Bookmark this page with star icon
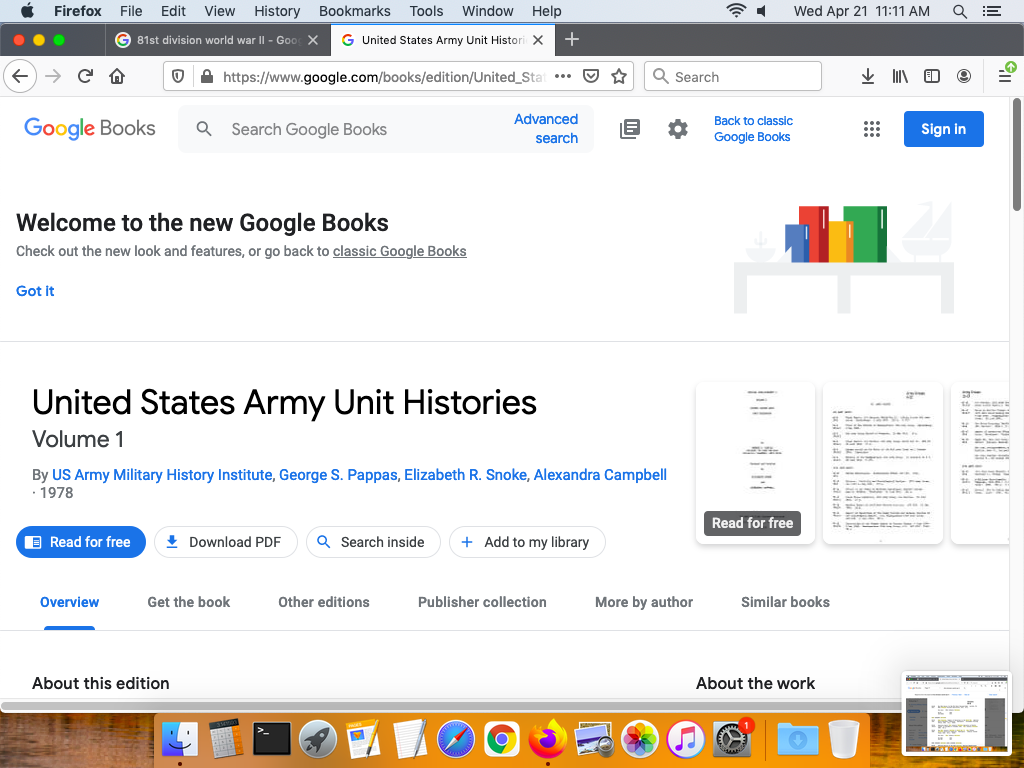 click(x=619, y=77)
